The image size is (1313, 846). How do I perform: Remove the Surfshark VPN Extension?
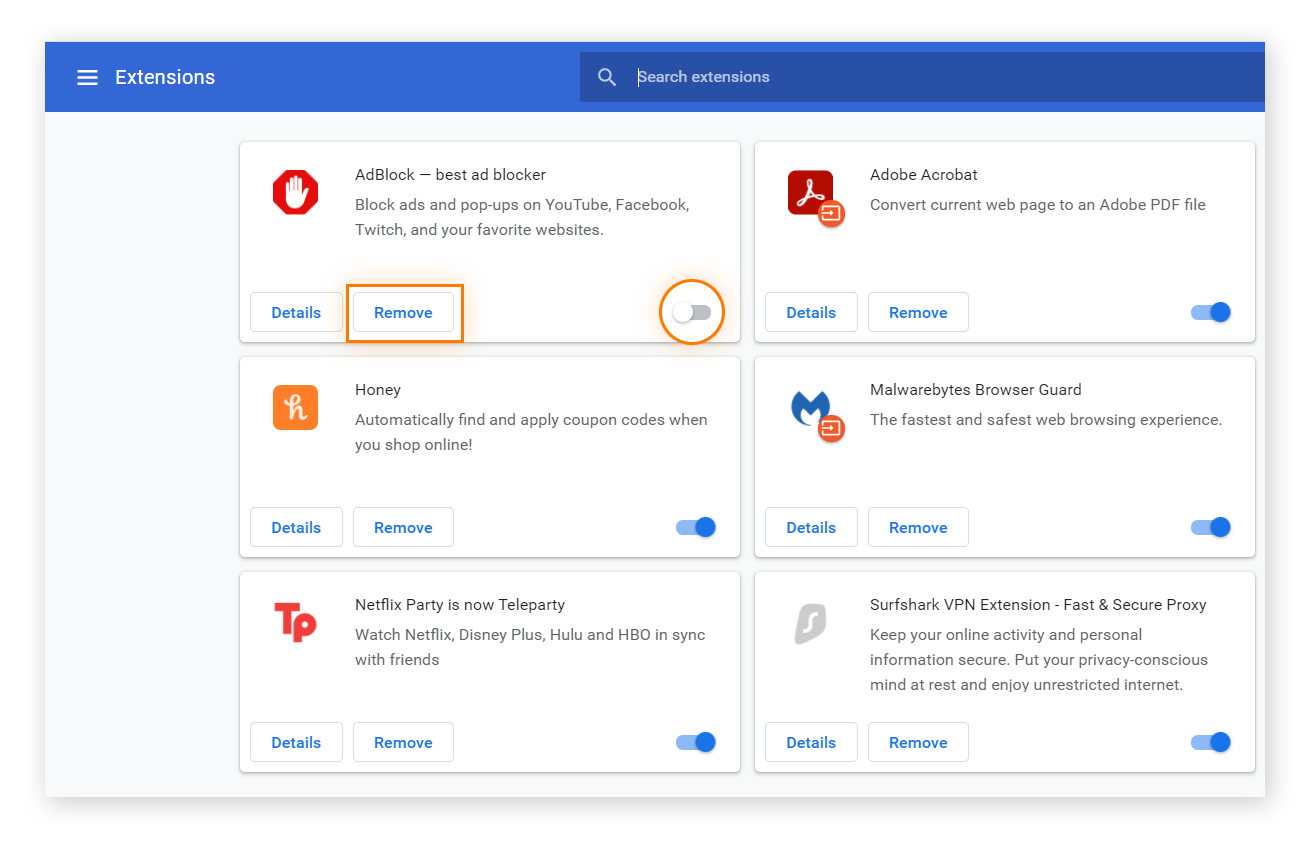coord(918,742)
